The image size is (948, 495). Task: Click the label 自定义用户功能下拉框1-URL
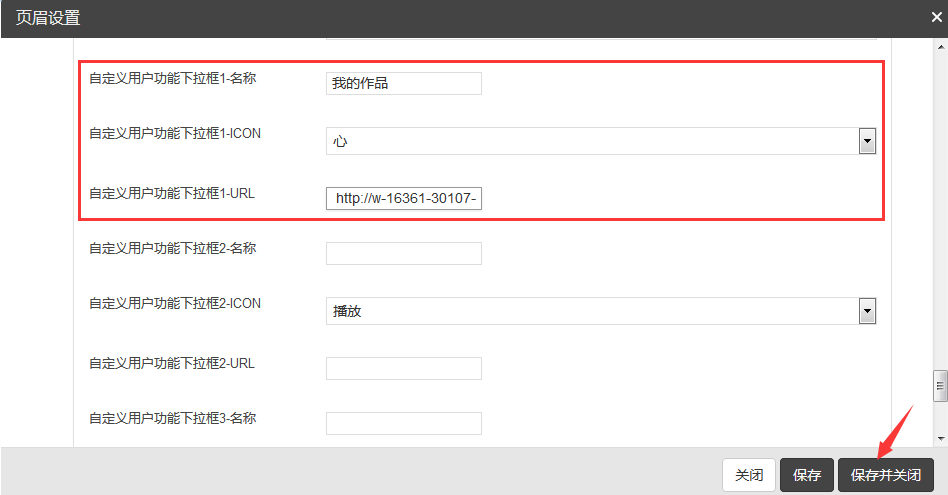[x=172, y=193]
